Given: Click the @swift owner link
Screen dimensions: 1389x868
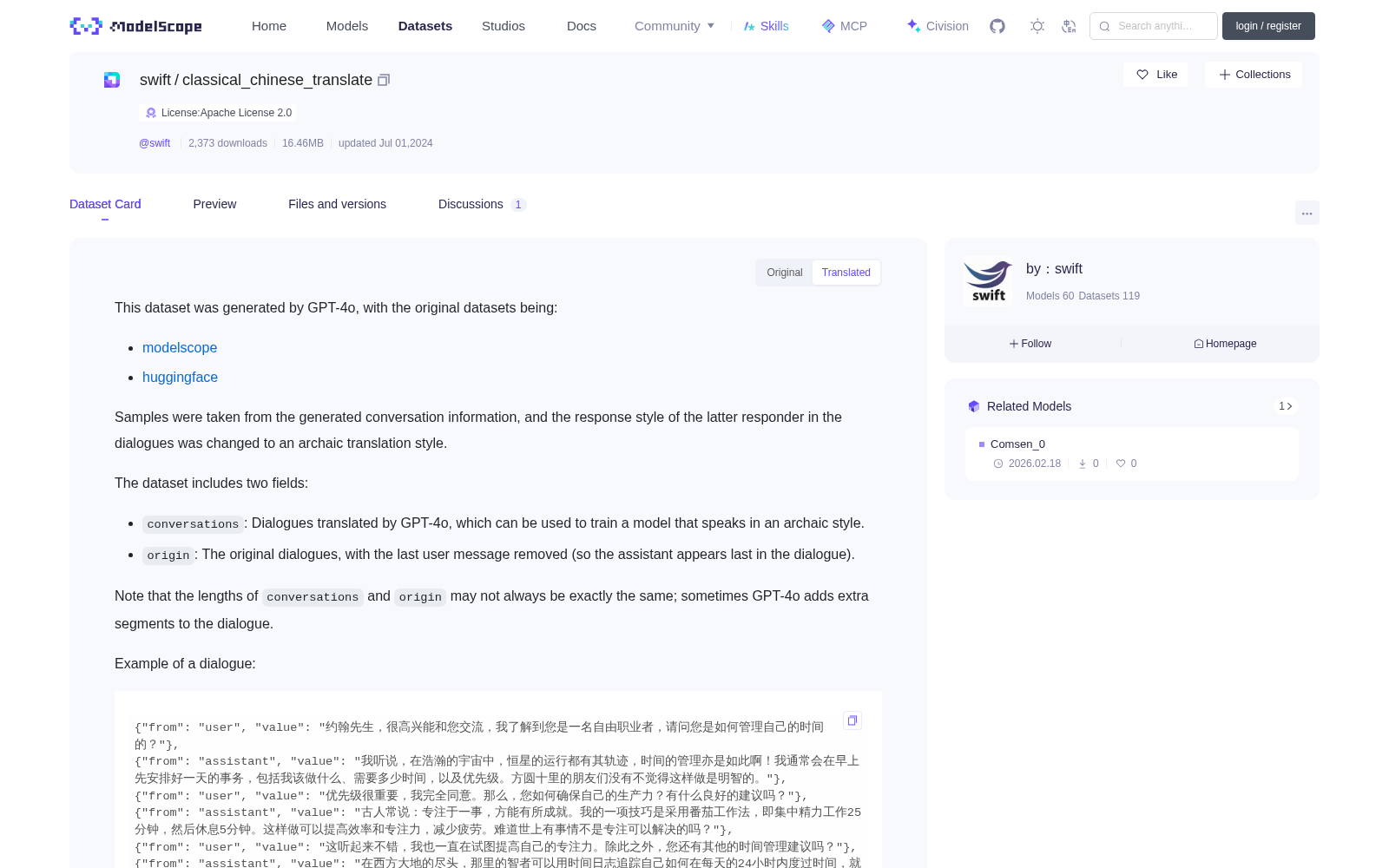Looking at the screenshot, I should click(155, 143).
